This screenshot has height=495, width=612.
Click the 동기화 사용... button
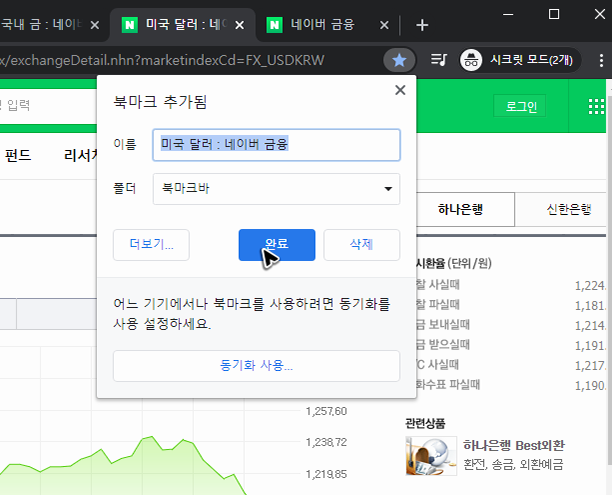(x=256, y=366)
